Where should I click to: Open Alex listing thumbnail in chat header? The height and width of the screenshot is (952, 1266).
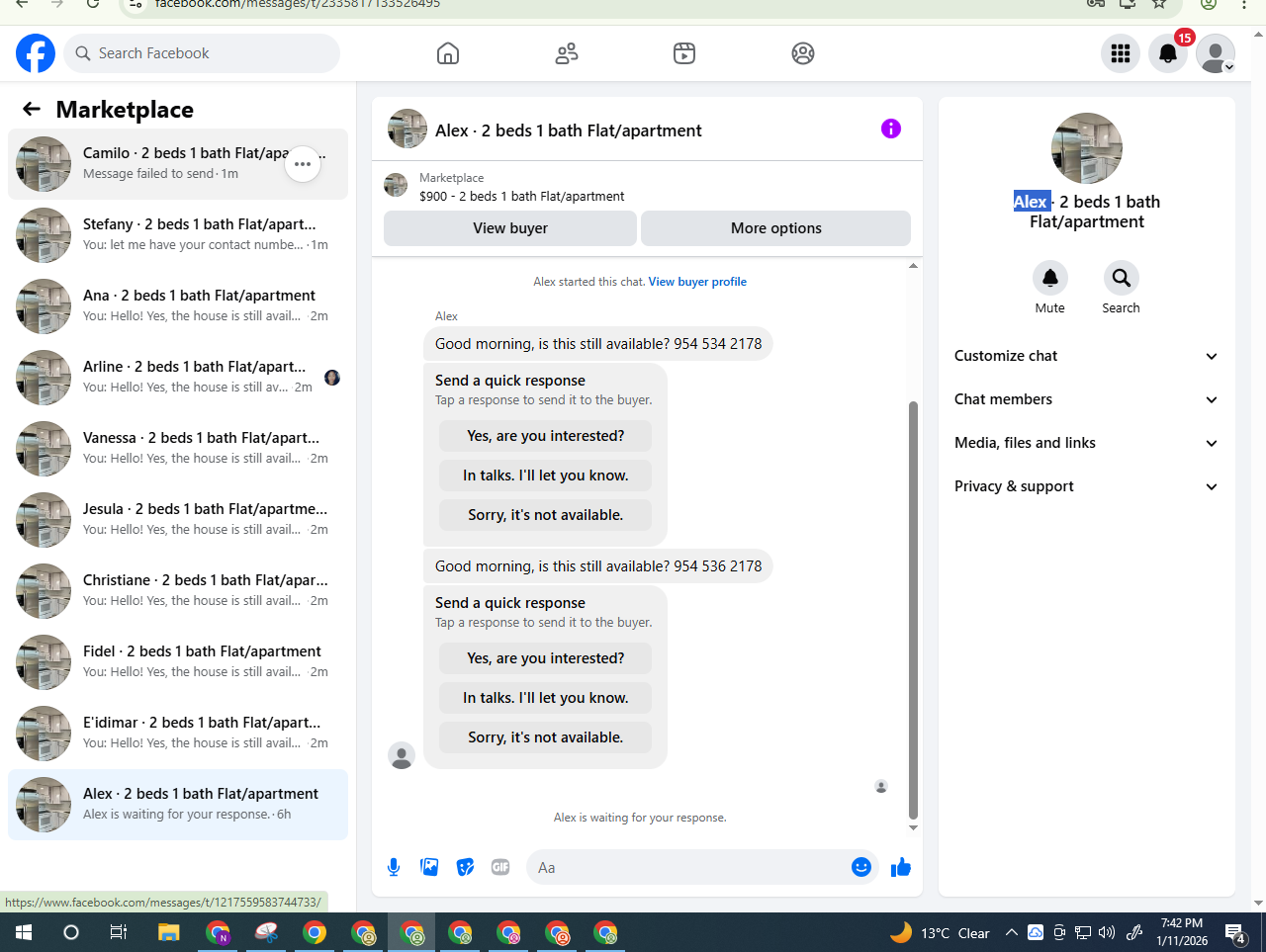407,129
